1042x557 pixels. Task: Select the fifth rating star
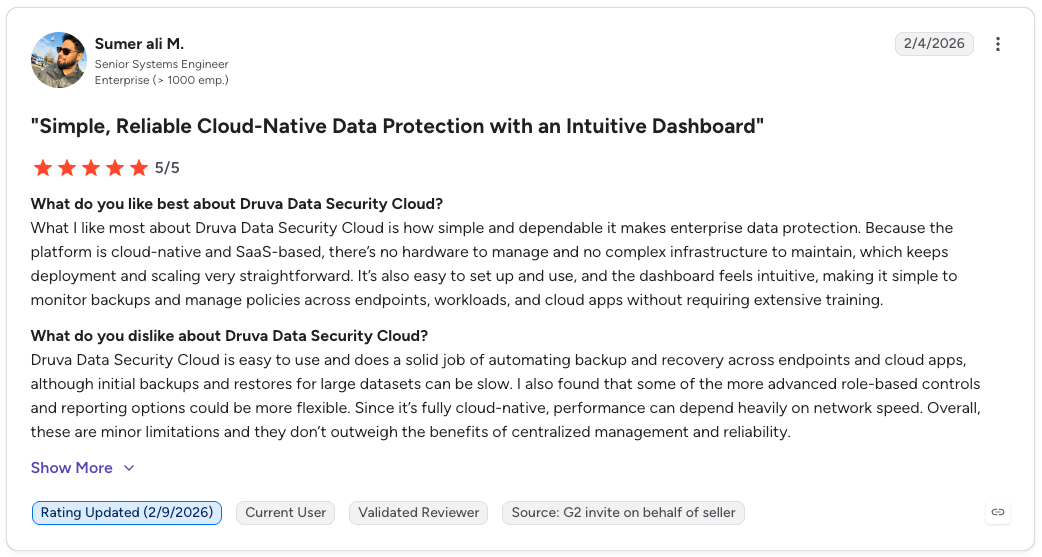tap(139, 167)
